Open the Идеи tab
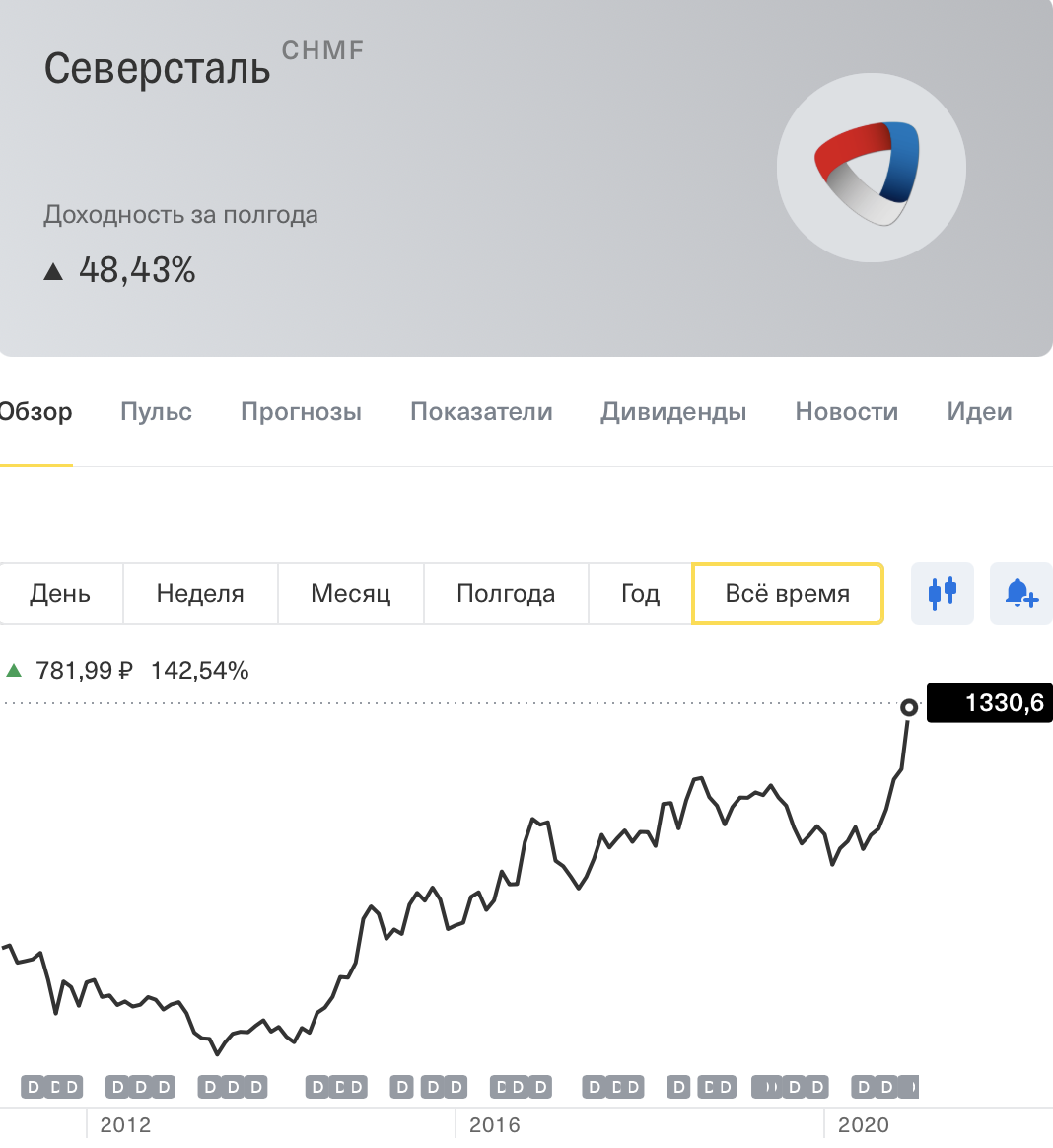 pos(979,411)
